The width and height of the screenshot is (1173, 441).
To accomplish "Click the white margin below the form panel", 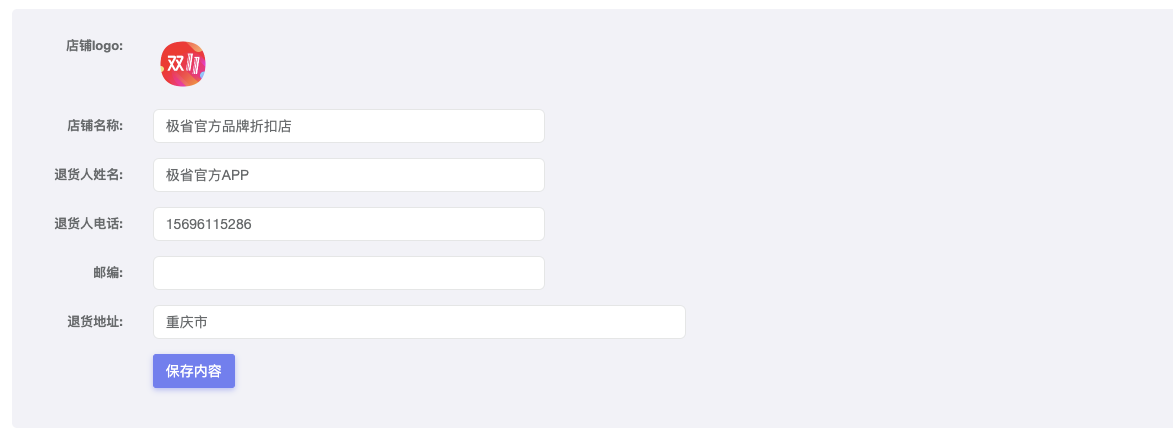I will (x=586, y=435).
